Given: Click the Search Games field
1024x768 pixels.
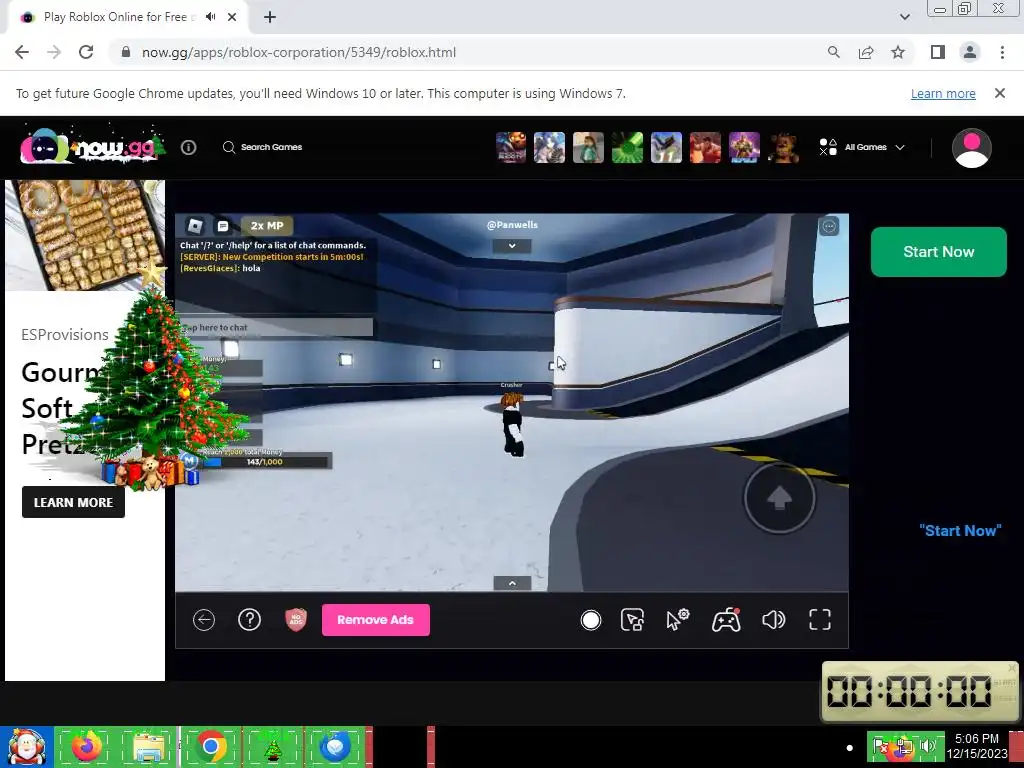Looking at the screenshot, I should (x=263, y=147).
